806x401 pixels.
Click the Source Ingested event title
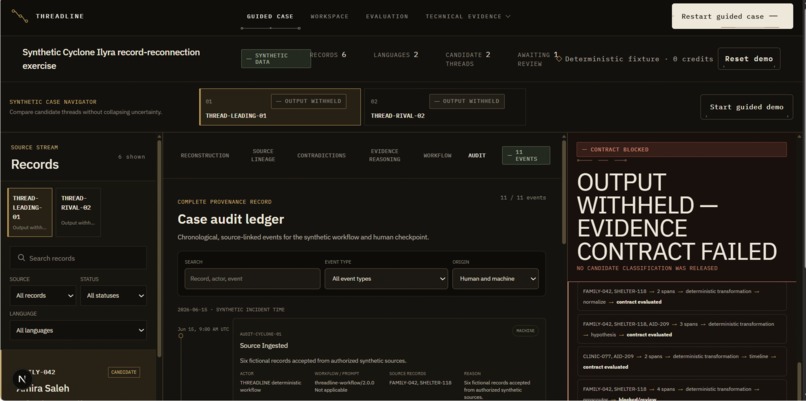coord(264,345)
